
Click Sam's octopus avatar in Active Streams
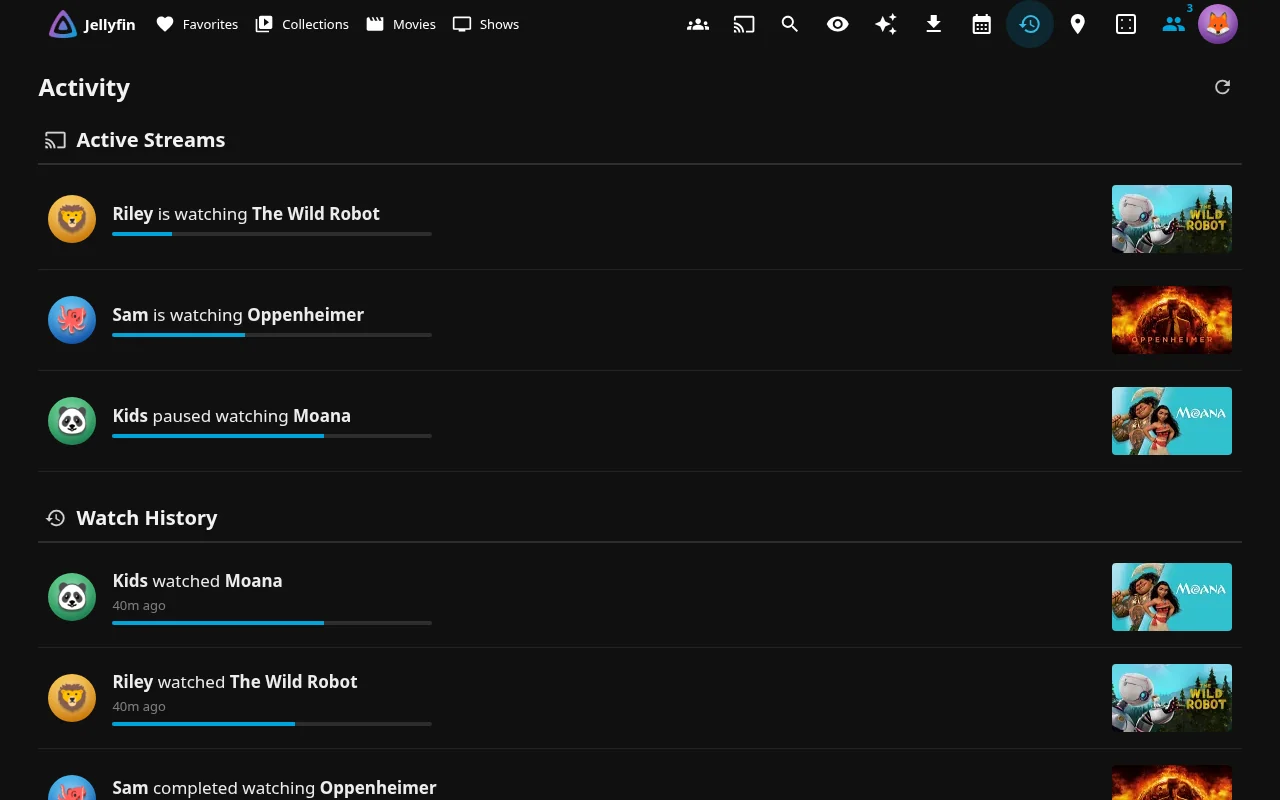pos(72,320)
